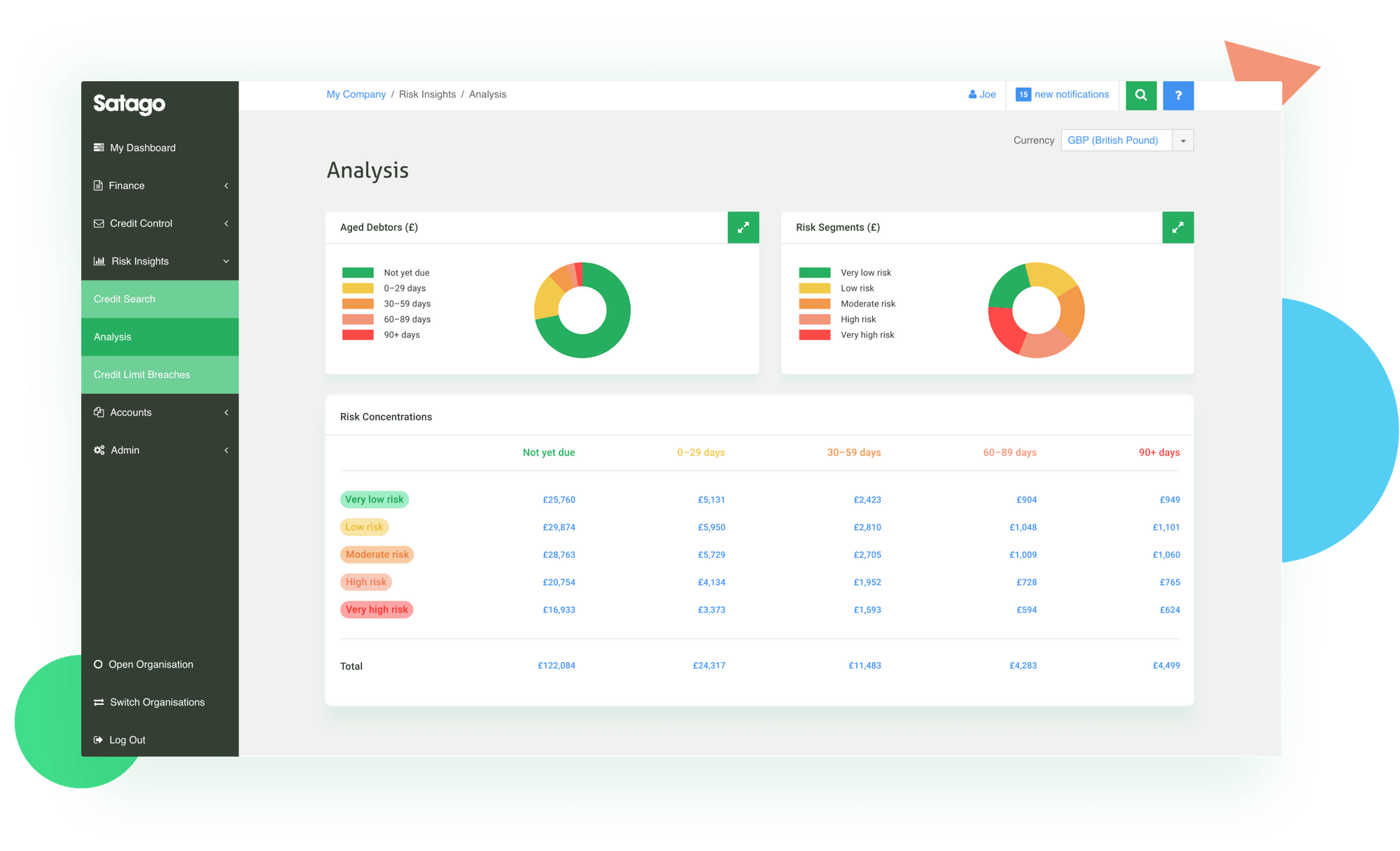The image size is (1400, 851).
Task: Expand the Admin menu chevron
Action: coord(226,450)
